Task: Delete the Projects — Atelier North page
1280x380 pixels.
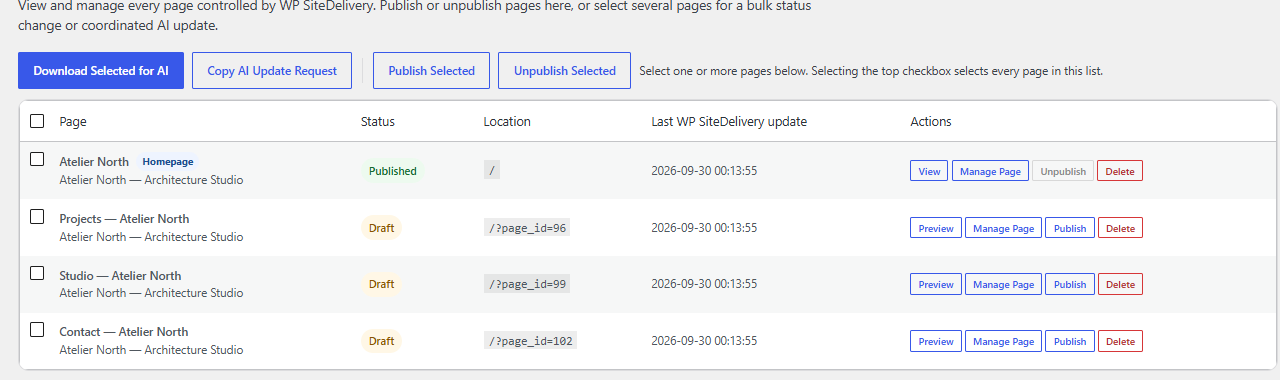Action: [1120, 228]
